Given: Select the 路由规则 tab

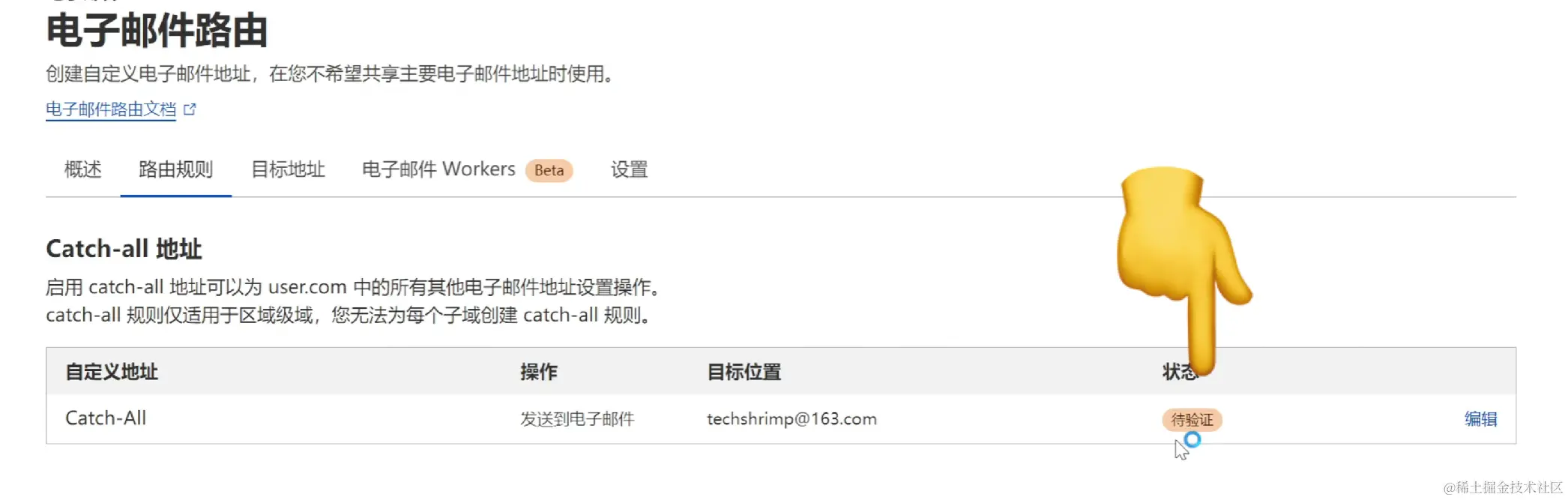Looking at the screenshot, I should coord(175,169).
